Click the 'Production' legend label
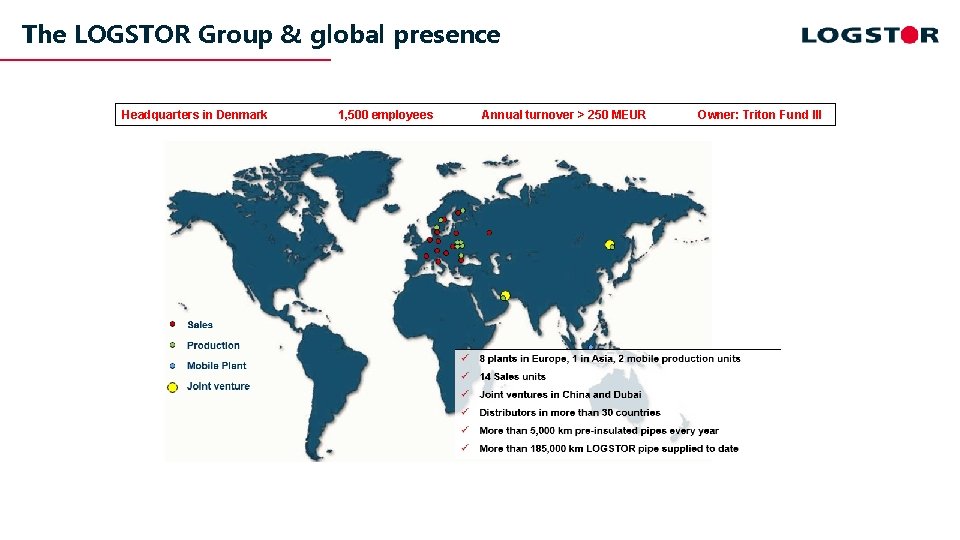Screen dimensions: 960x540 (213, 345)
